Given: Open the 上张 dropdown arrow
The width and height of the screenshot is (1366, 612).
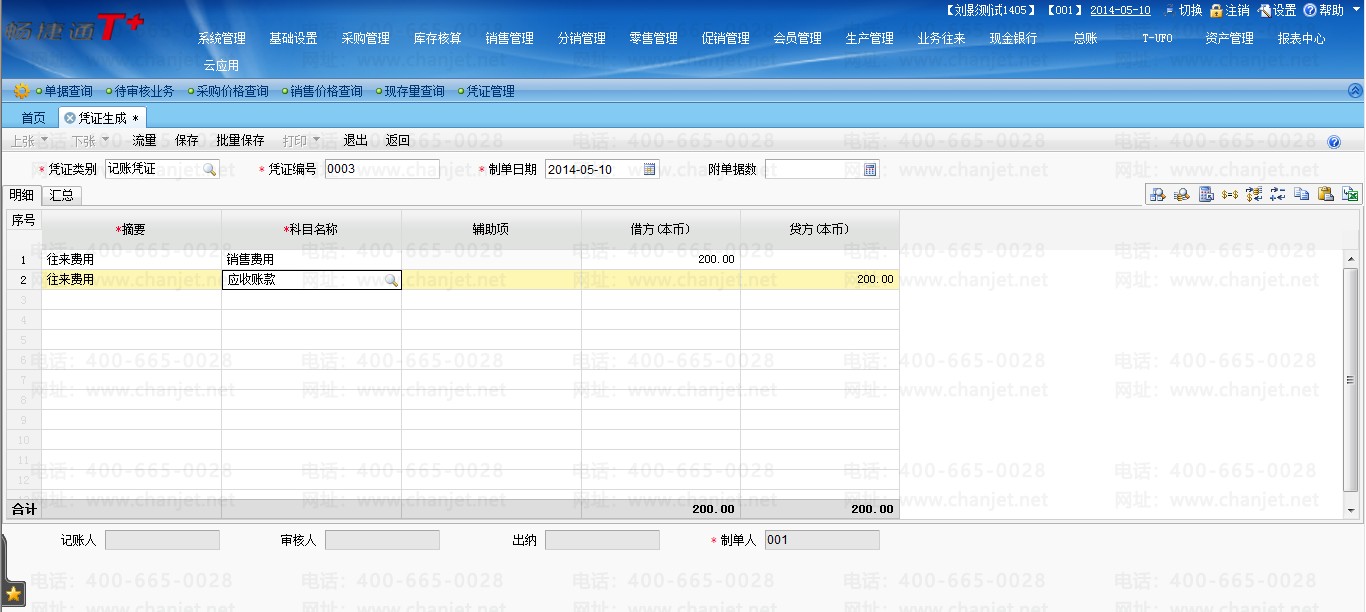Looking at the screenshot, I should [45, 140].
